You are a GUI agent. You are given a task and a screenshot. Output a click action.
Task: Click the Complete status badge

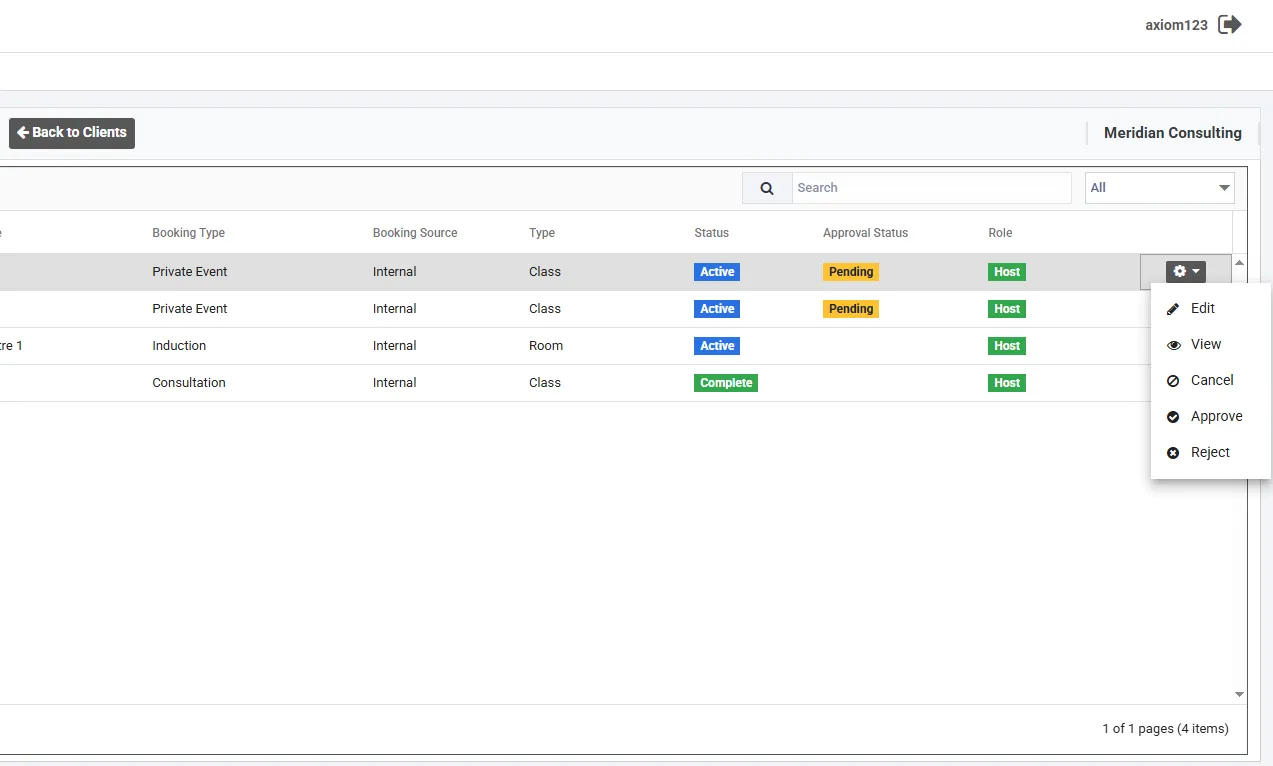point(726,383)
